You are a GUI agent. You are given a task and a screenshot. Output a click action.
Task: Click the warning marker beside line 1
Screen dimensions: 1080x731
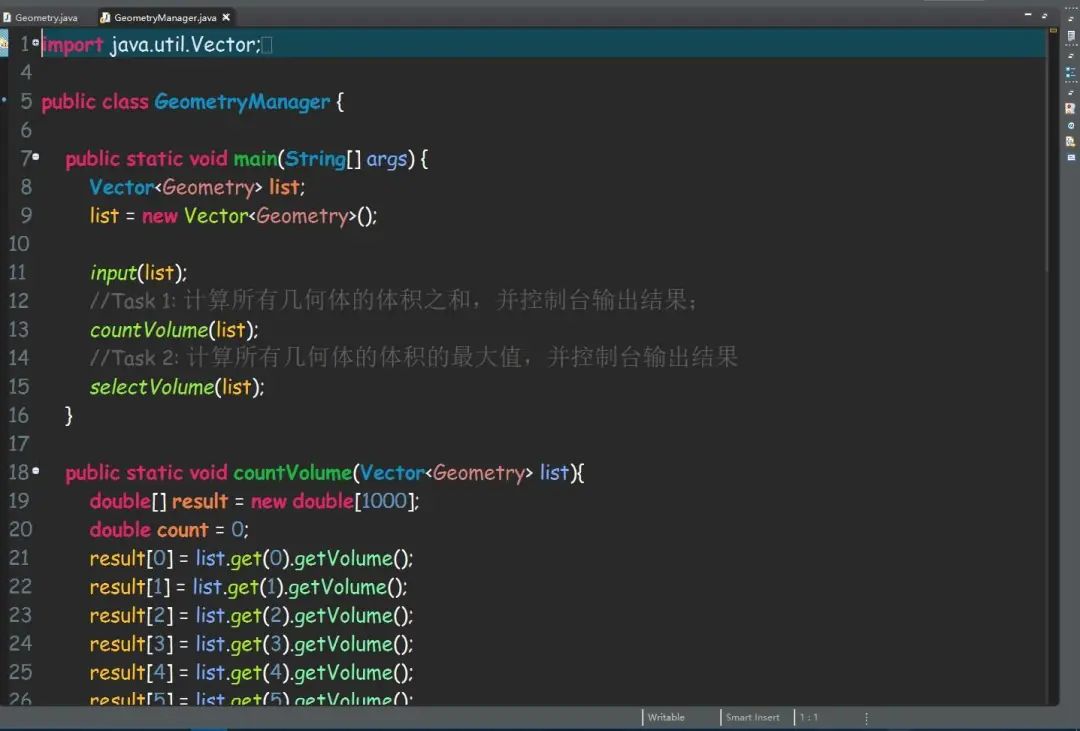(3, 44)
